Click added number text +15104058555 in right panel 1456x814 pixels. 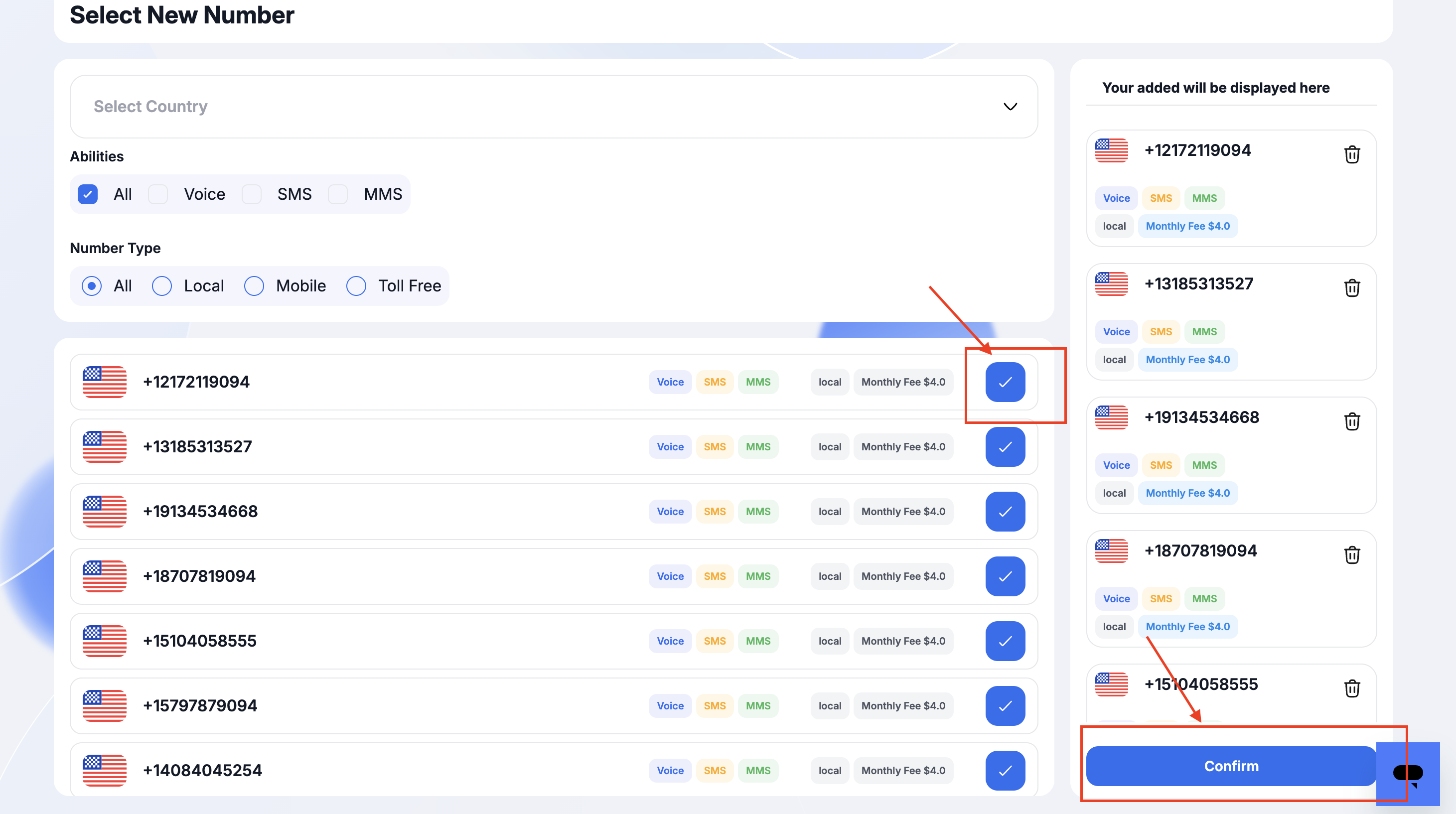pos(1201,684)
